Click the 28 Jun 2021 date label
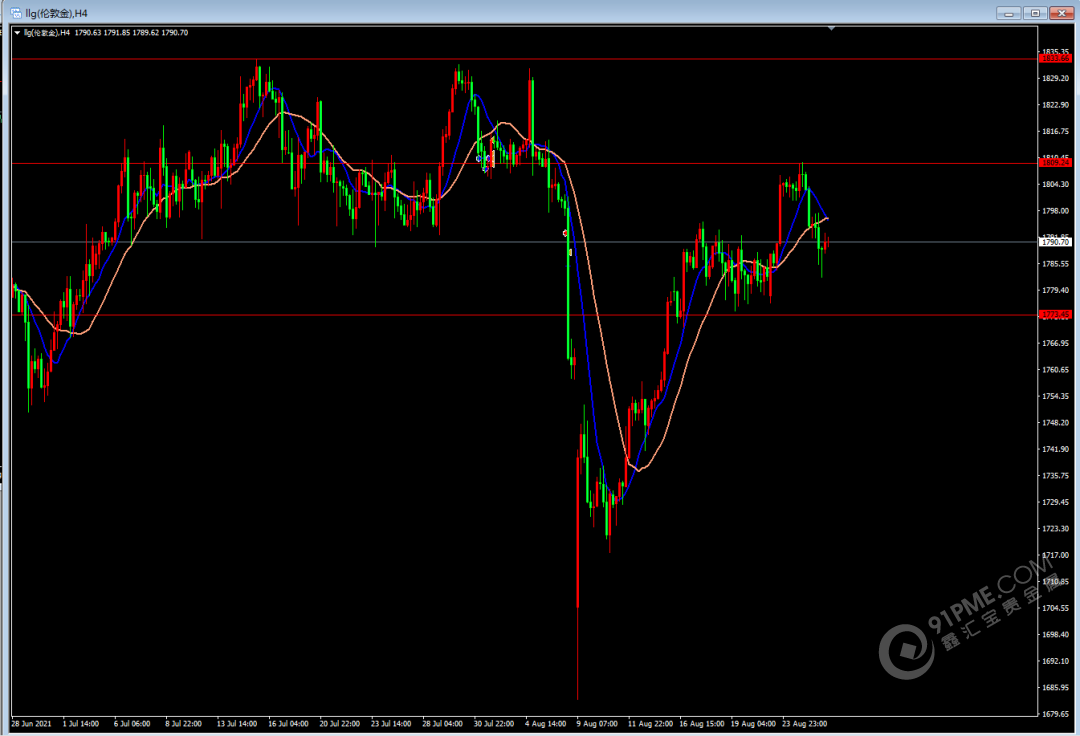This screenshot has height=736, width=1080. click(x=30, y=722)
